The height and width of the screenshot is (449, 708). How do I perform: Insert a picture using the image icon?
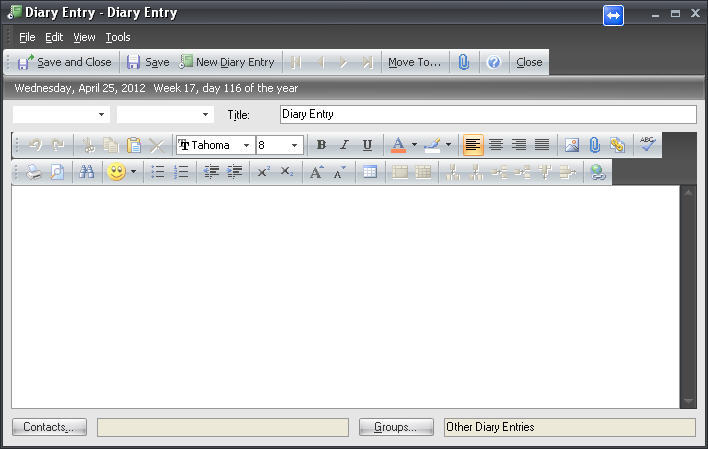click(572, 145)
